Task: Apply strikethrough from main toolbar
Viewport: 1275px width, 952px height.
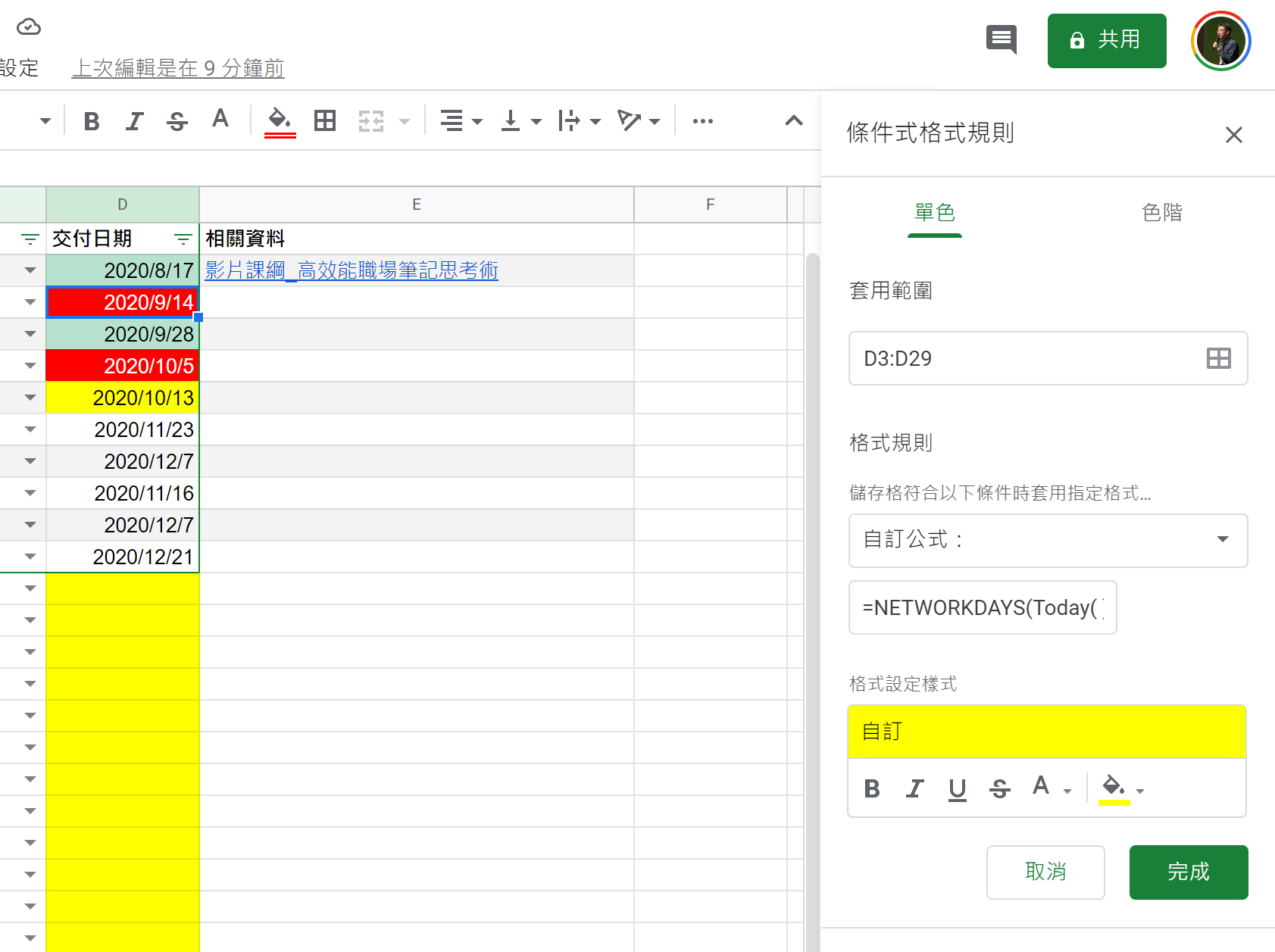Action: (177, 121)
